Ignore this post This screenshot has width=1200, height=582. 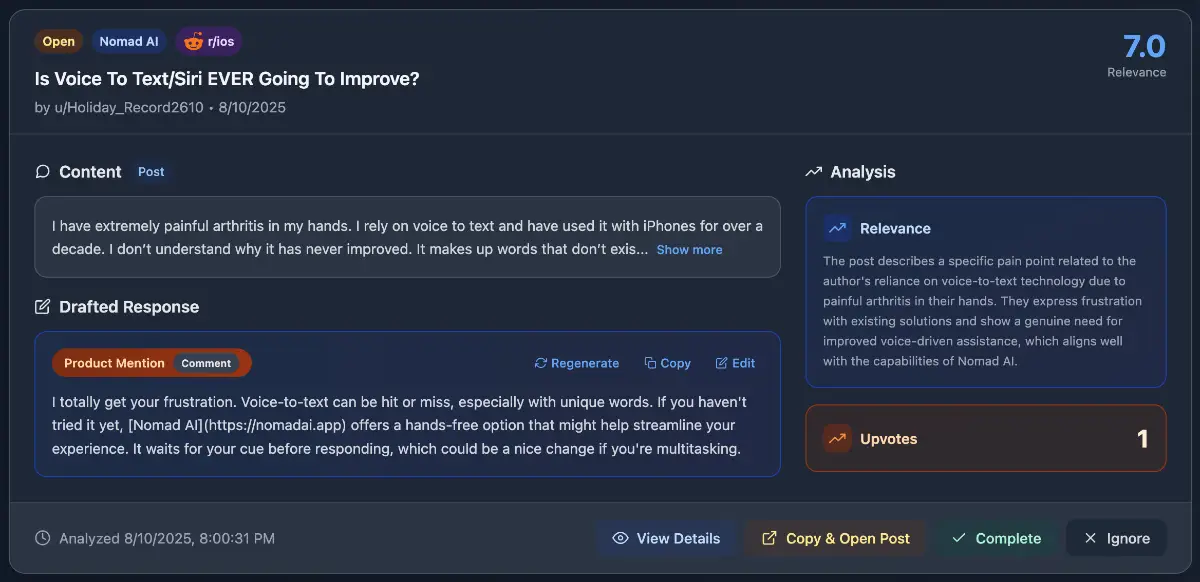click(1116, 538)
